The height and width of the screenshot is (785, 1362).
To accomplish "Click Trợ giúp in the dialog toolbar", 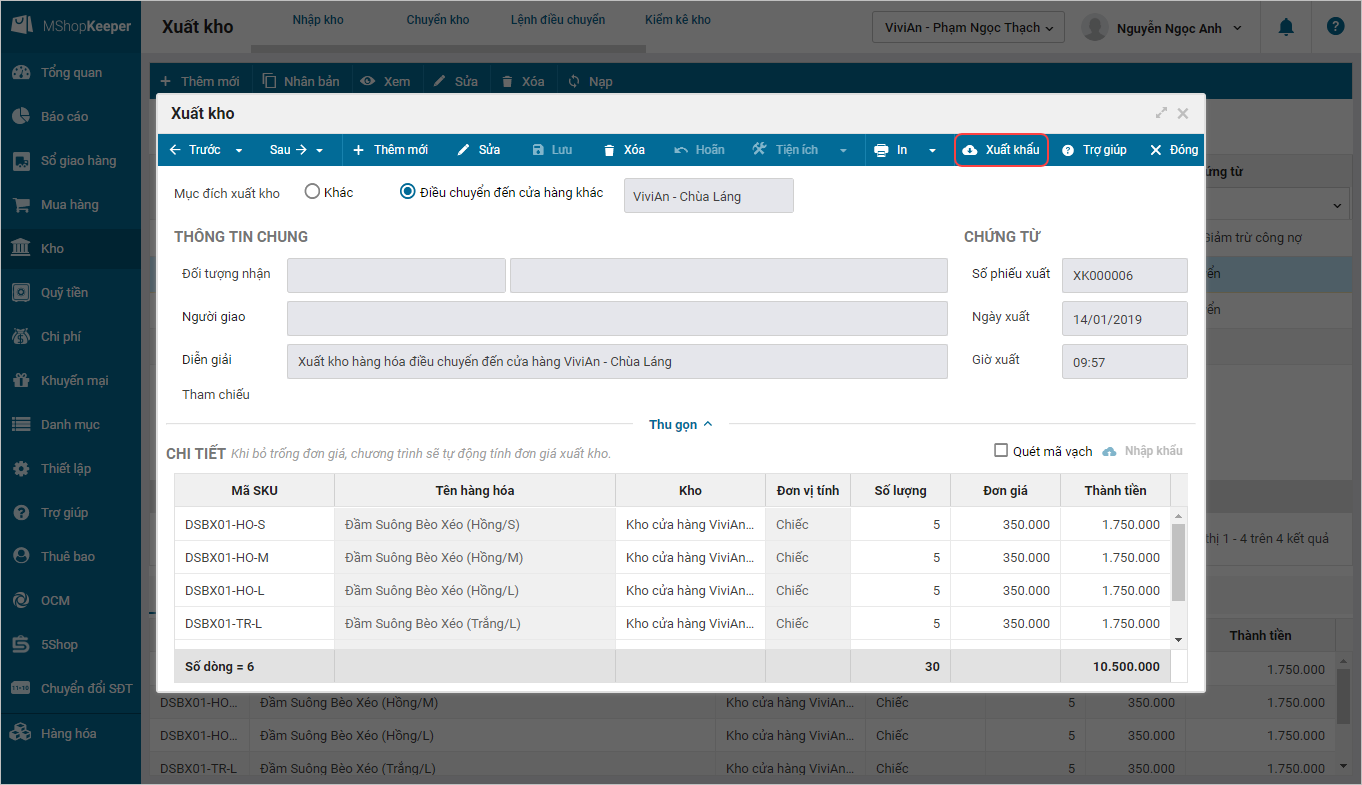I will point(1094,150).
